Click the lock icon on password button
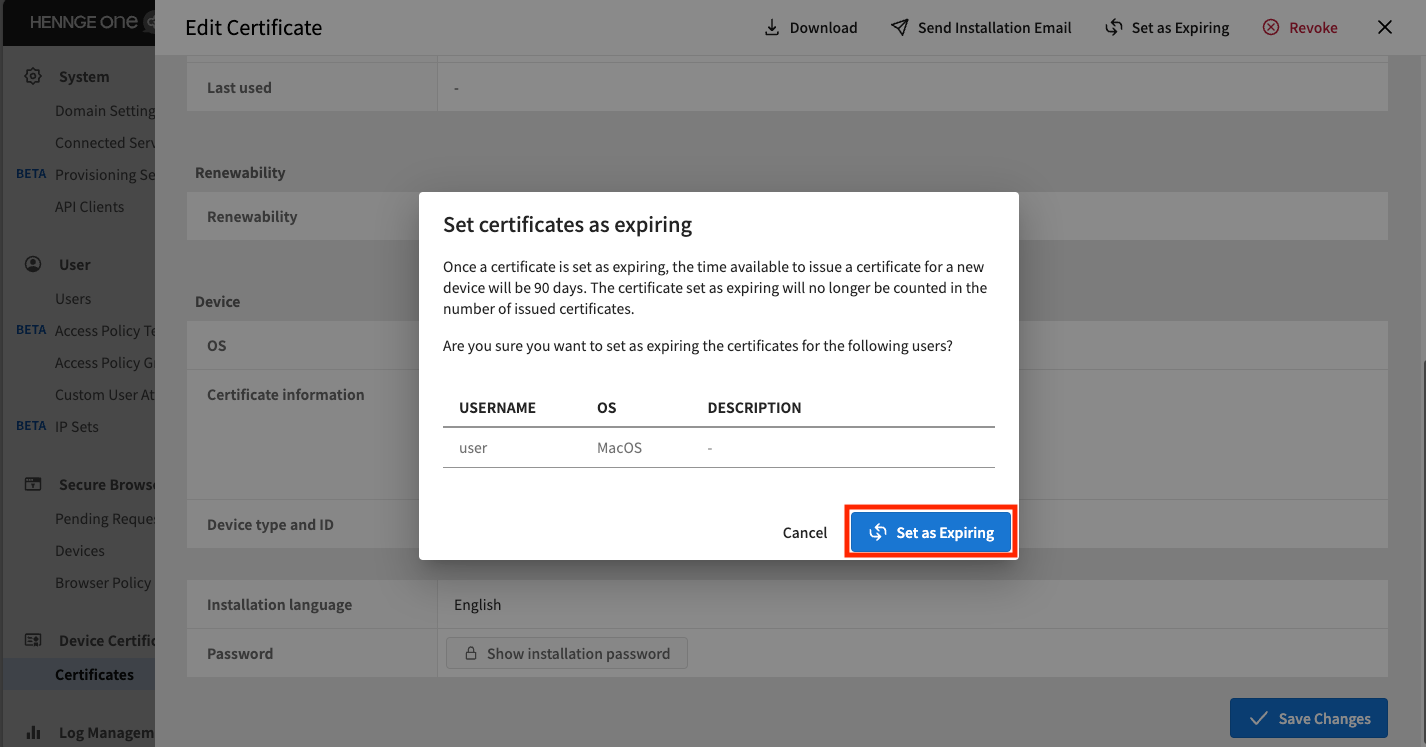Viewport: 1426px width, 747px height. [x=470, y=653]
